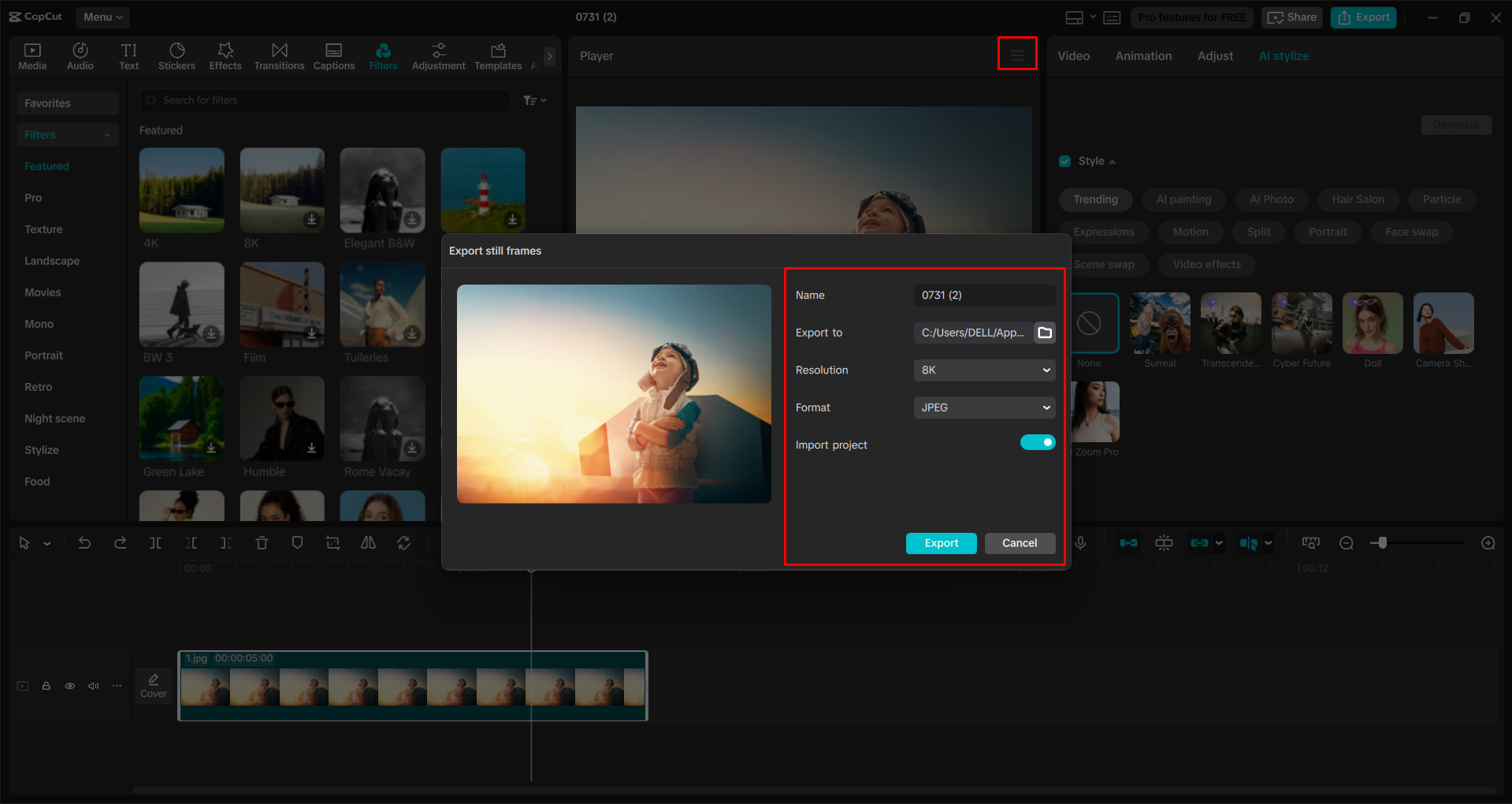Click Export in the still frames dialog
Image resolution: width=1512 pixels, height=804 pixels.
click(x=941, y=543)
